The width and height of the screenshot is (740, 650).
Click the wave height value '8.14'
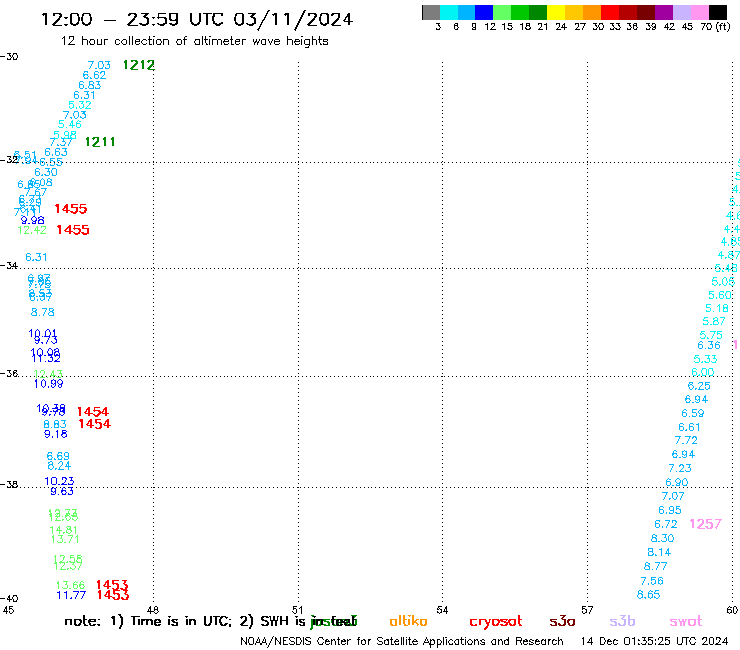pyautogui.click(x=659, y=552)
